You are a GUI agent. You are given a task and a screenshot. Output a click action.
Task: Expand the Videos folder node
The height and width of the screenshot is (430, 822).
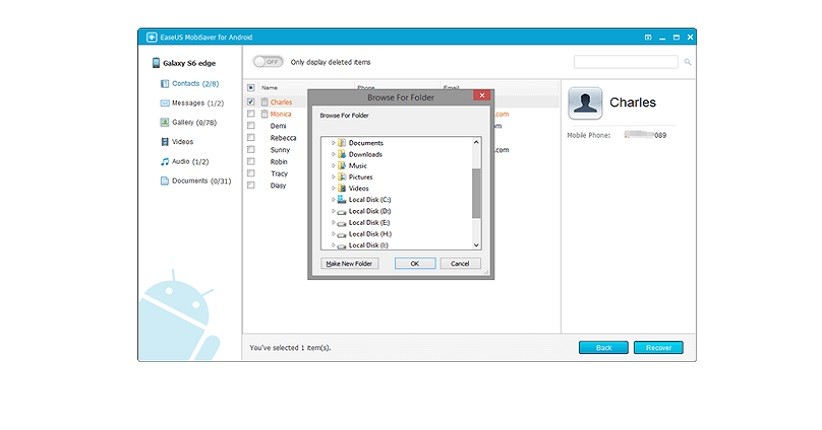pyautogui.click(x=333, y=188)
